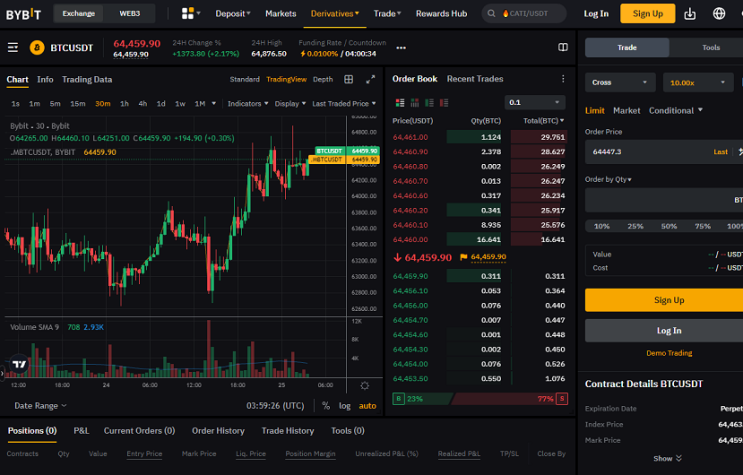
Task: Set order quantity to 75%
Action: (703, 226)
